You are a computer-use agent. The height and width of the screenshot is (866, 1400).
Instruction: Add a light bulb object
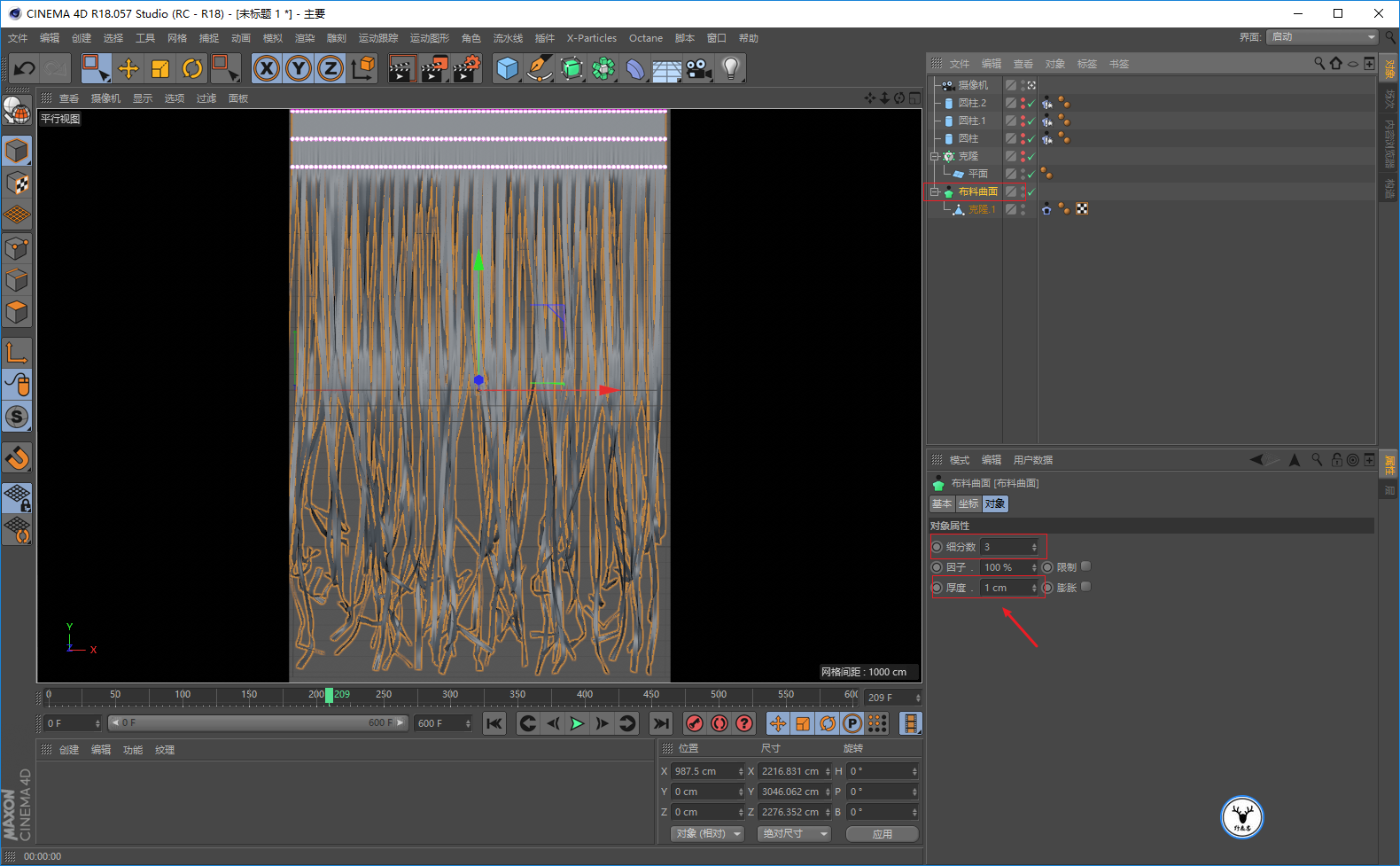pos(731,68)
